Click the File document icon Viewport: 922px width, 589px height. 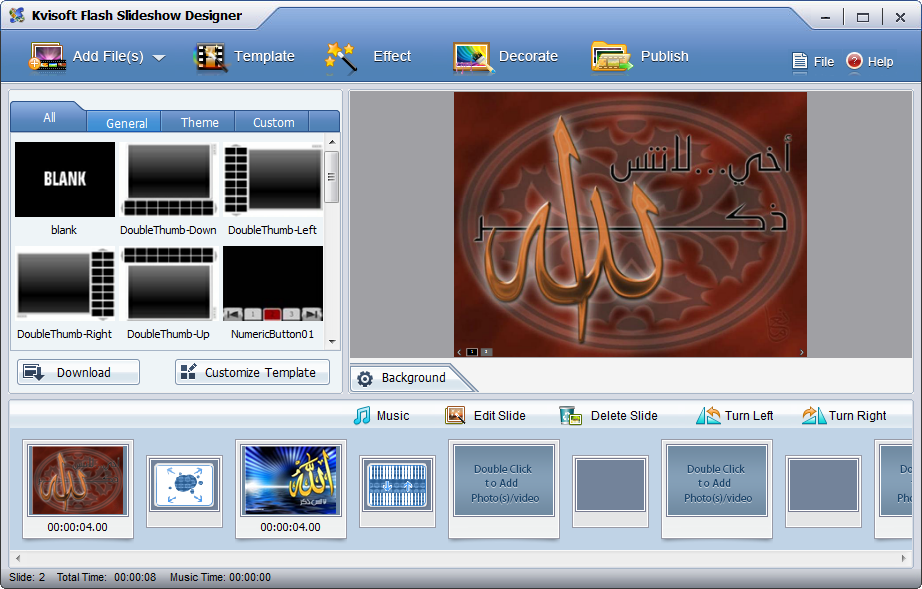click(x=800, y=61)
